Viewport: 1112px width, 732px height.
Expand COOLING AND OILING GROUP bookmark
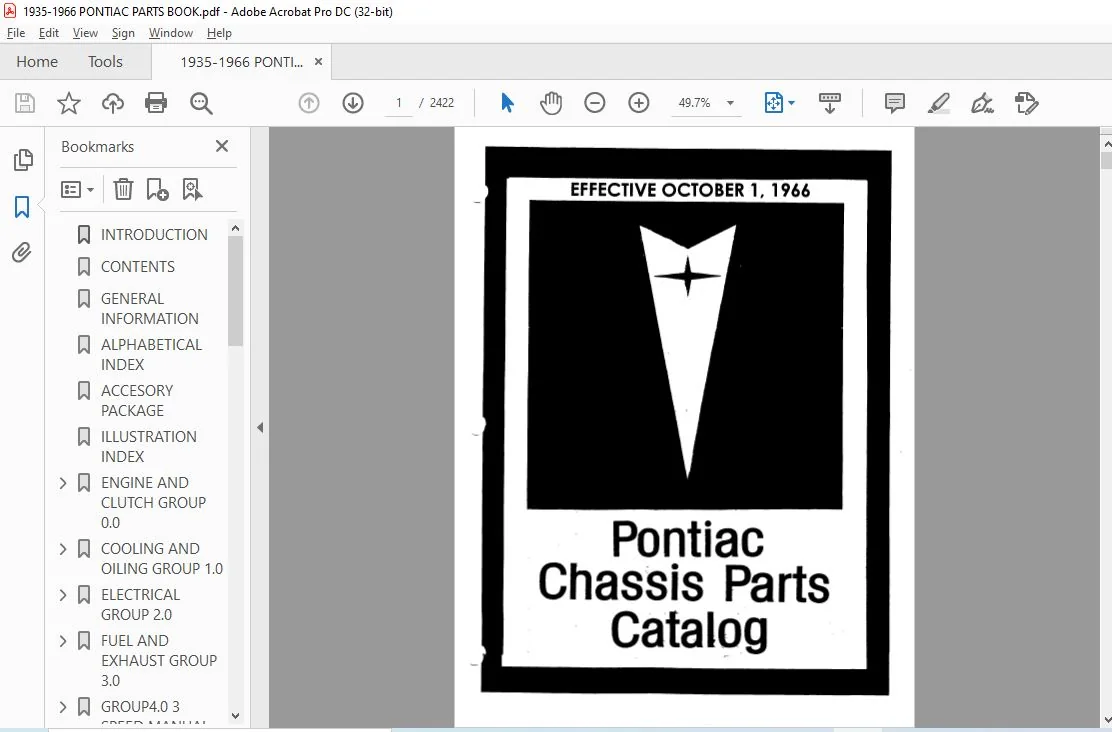point(63,549)
